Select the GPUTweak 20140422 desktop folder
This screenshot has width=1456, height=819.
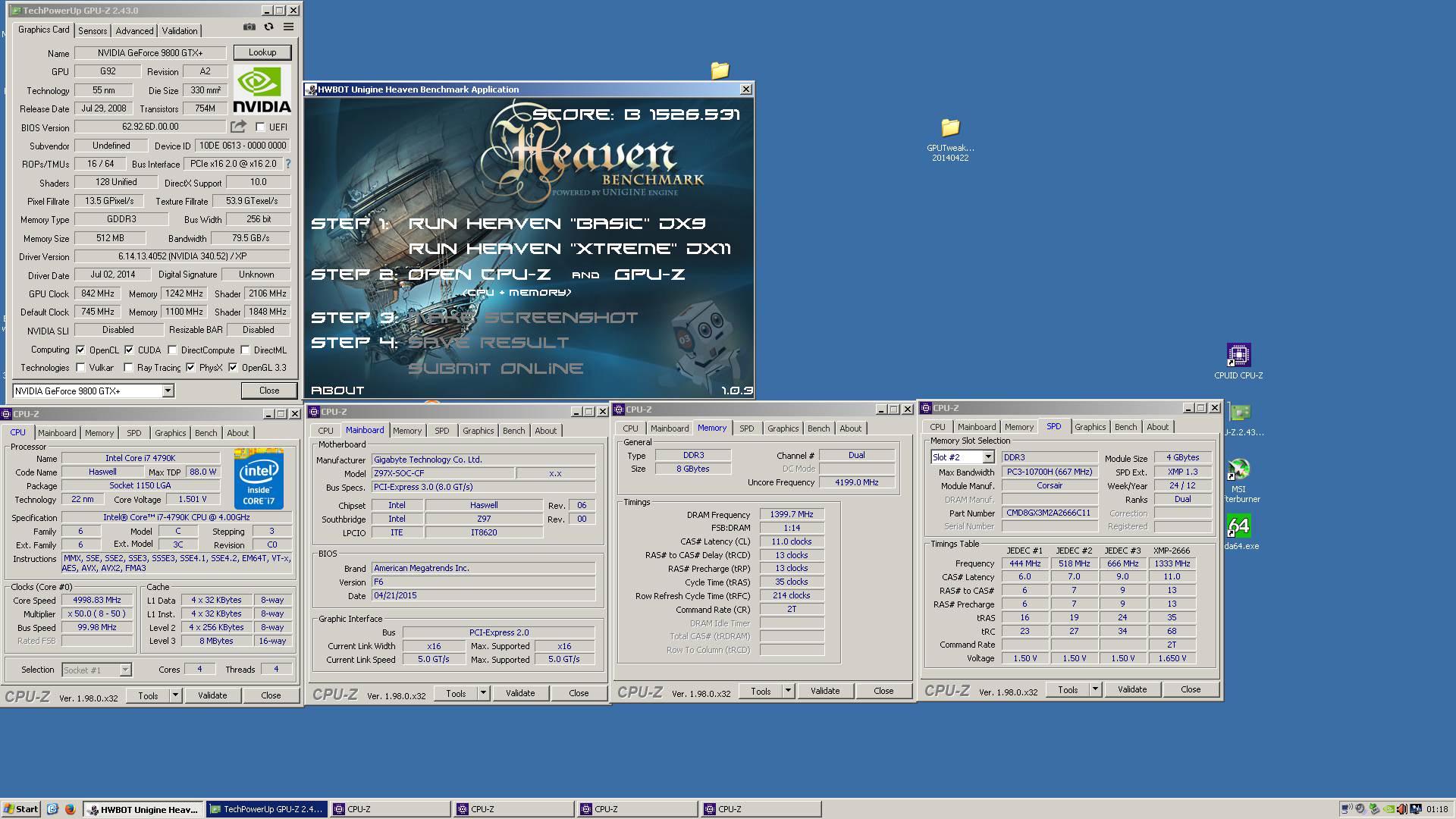click(x=950, y=140)
